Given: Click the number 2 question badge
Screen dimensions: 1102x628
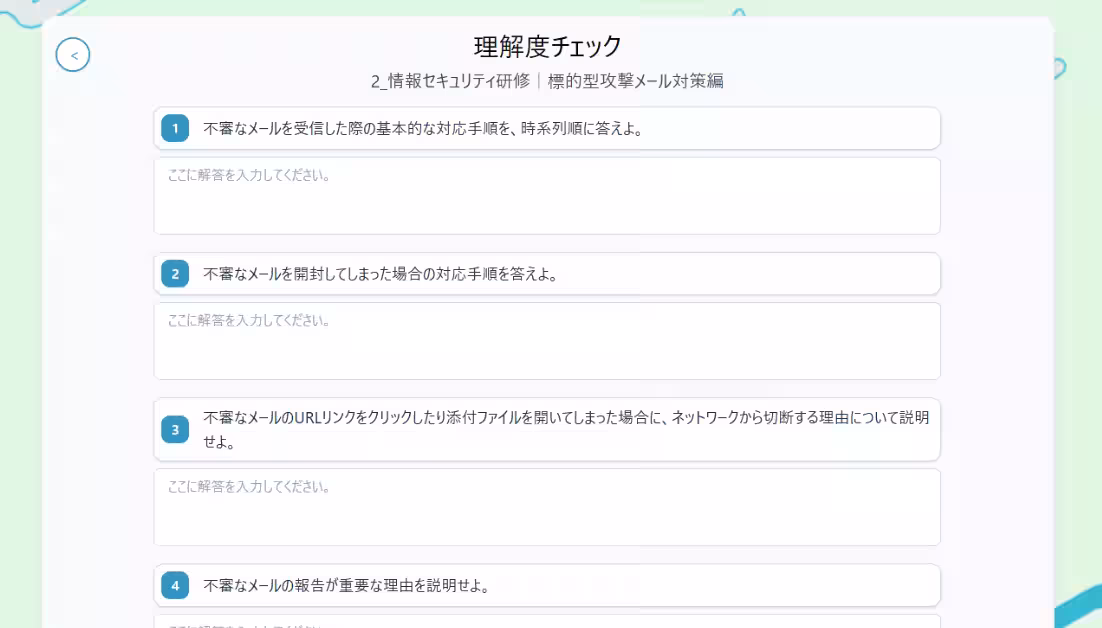Looking at the screenshot, I should pyautogui.click(x=175, y=274).
